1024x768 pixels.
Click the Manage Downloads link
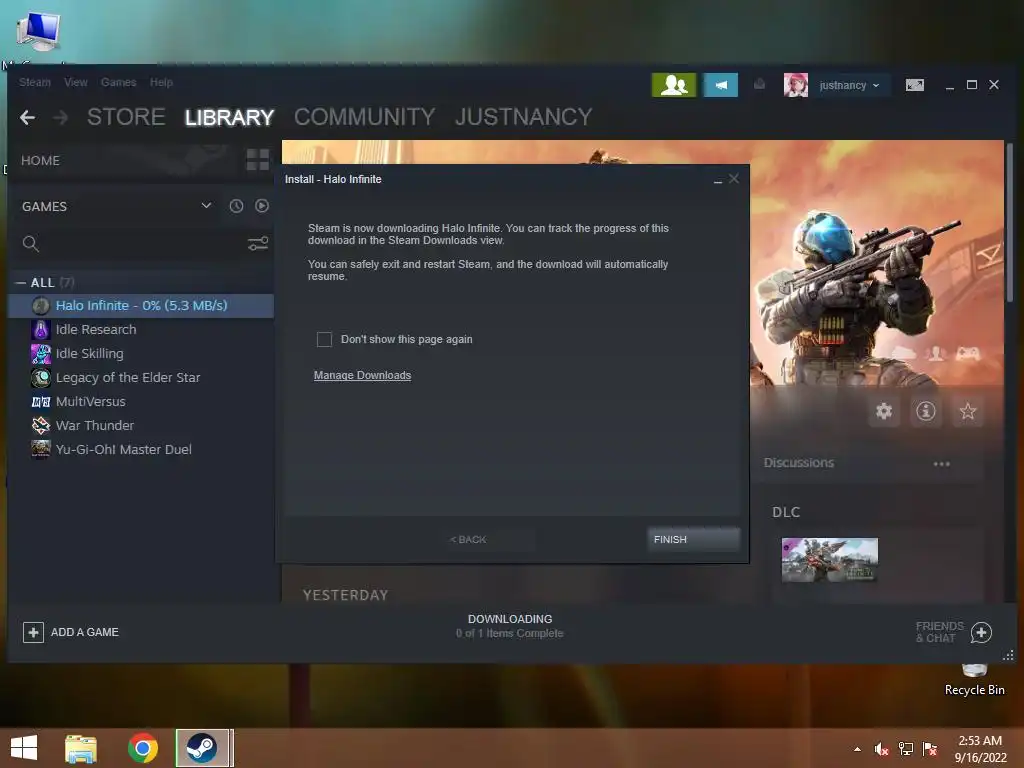point(362,376)
